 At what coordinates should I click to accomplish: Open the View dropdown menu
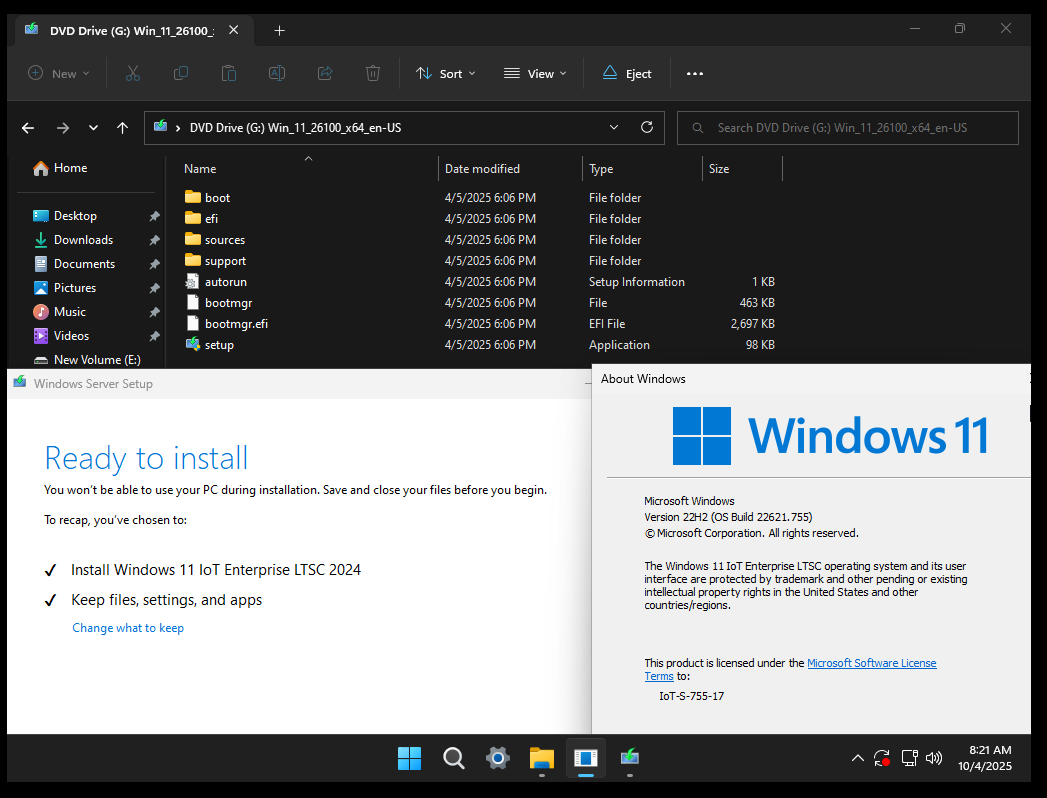click(x=535, y=73)
